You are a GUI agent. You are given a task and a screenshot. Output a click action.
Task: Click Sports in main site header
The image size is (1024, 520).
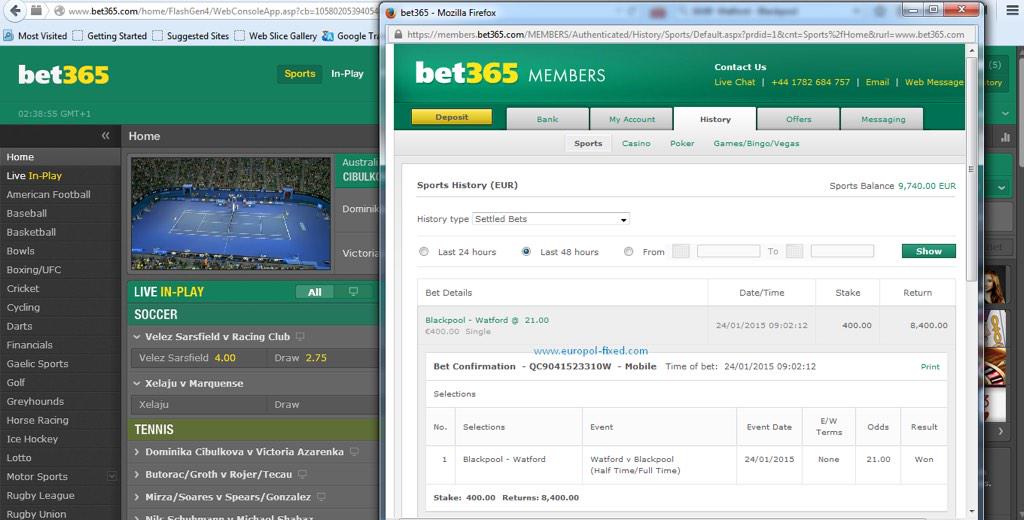point(300,74)
